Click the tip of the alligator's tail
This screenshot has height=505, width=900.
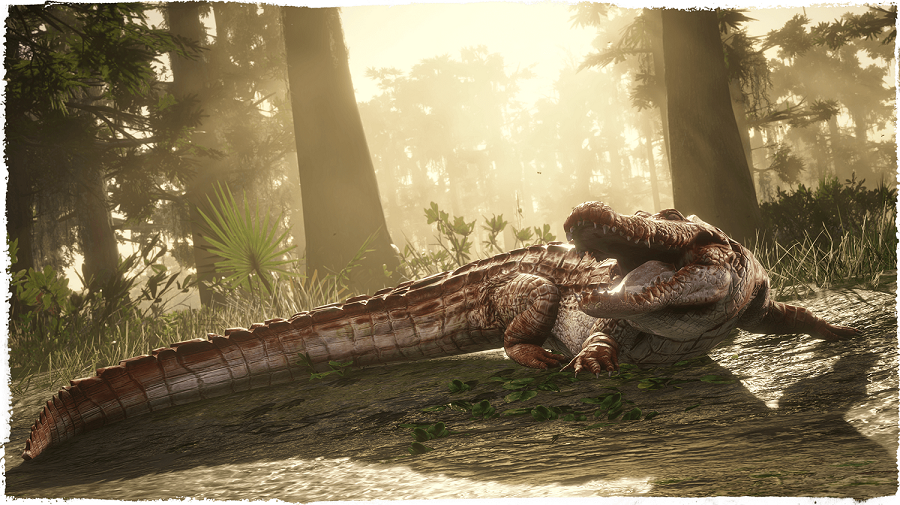coord(40,436)
